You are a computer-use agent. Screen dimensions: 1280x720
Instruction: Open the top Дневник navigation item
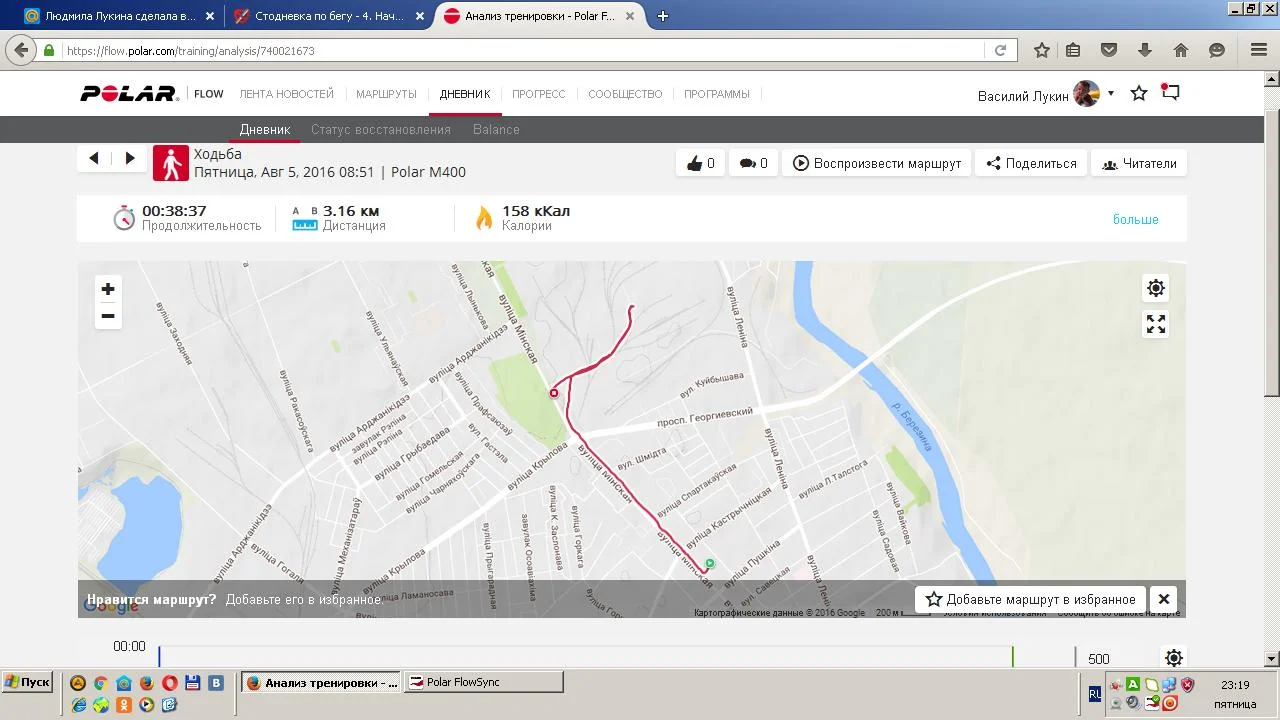coord(465,94)
